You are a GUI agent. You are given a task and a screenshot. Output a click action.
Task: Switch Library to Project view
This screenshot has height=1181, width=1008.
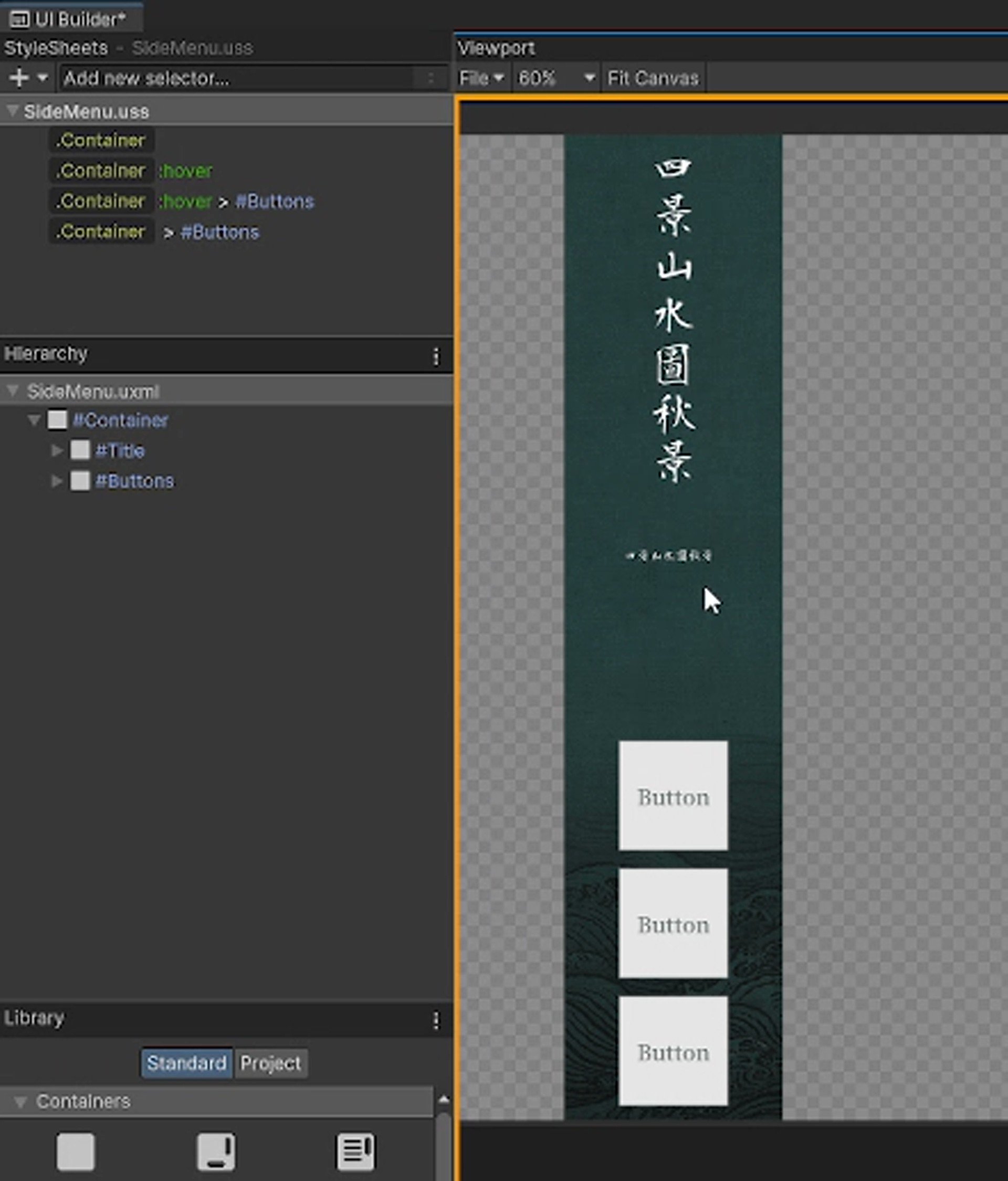(x=270, y=1063)
